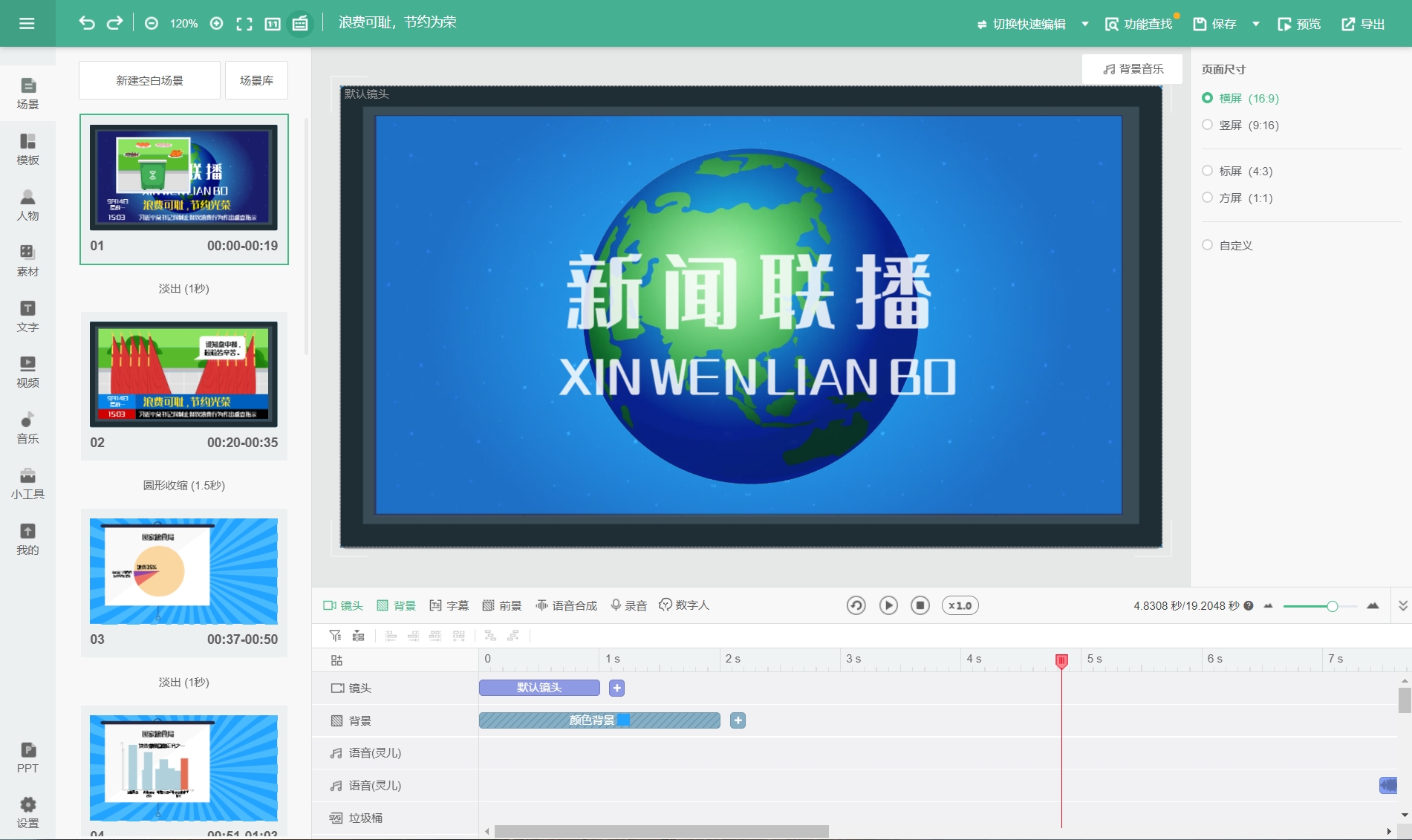1412x840 pixels.
Task: Open the 人物 (Character) sidebar panel
Action: 27,205
